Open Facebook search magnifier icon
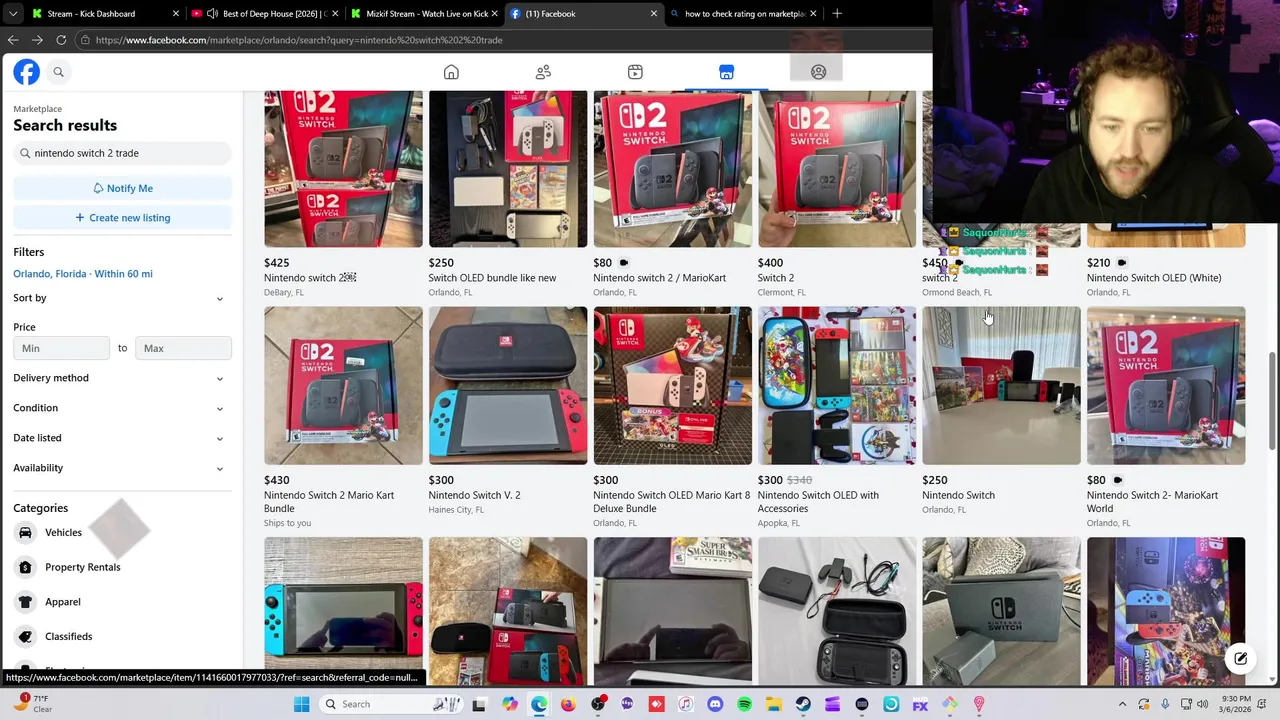This screenshot has width=1280, height=720. (58, 72)
